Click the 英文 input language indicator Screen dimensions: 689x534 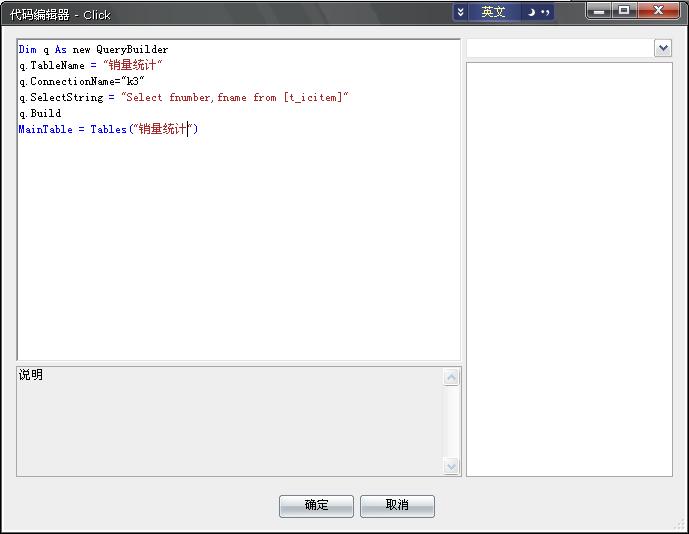click(493, 12)
